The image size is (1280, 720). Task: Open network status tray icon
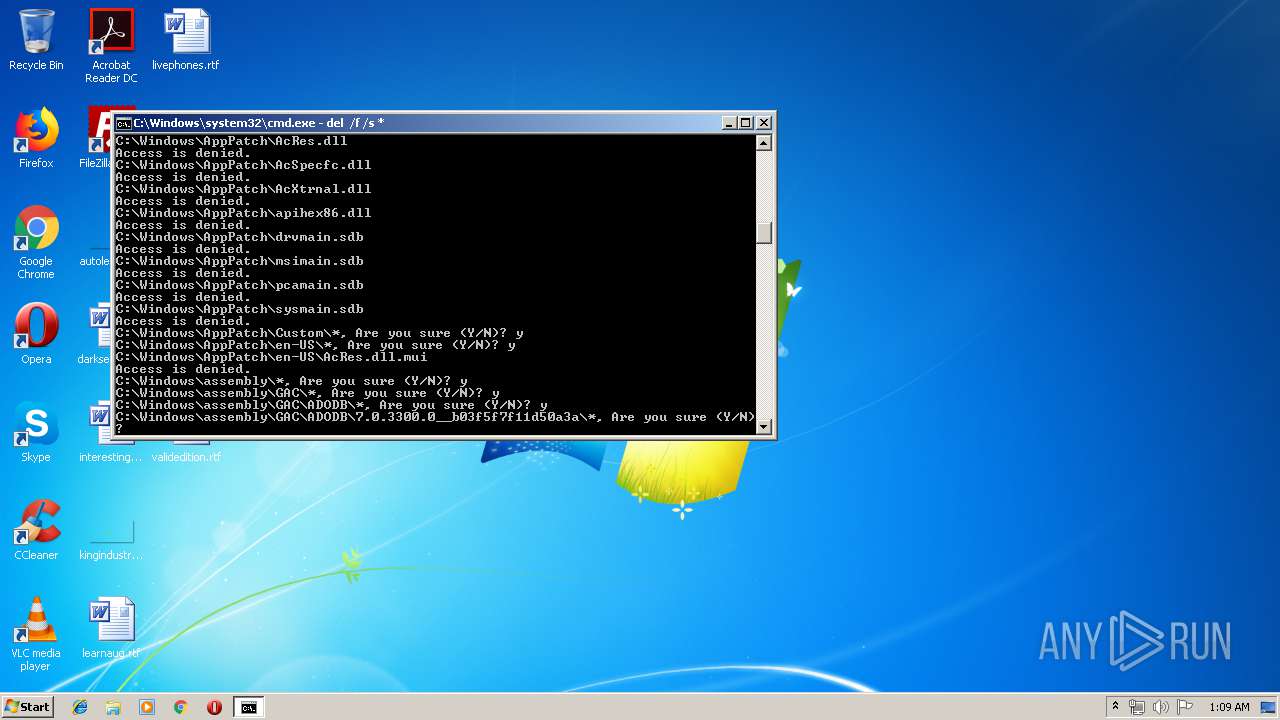click(1137, 707)
